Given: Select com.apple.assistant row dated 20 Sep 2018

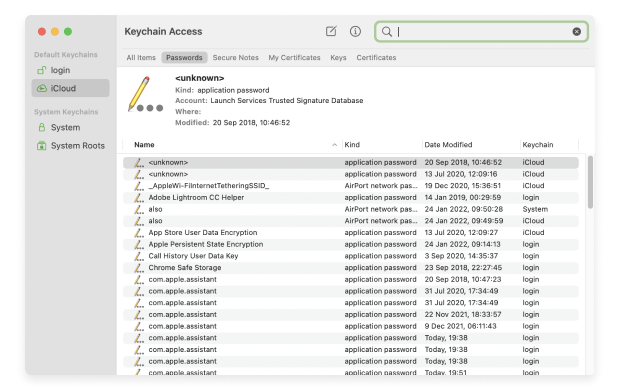Looking at the screenshot, I should pos(351,279).
